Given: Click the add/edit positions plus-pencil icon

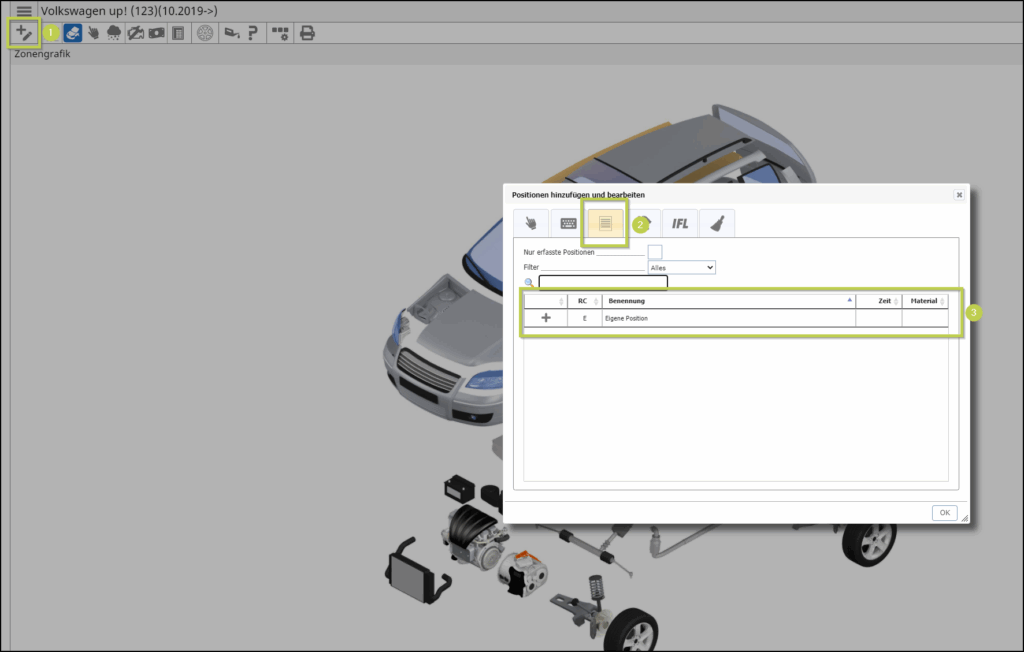Looking at the screenshot, I should pyautogui.click(x=23, y=33).
